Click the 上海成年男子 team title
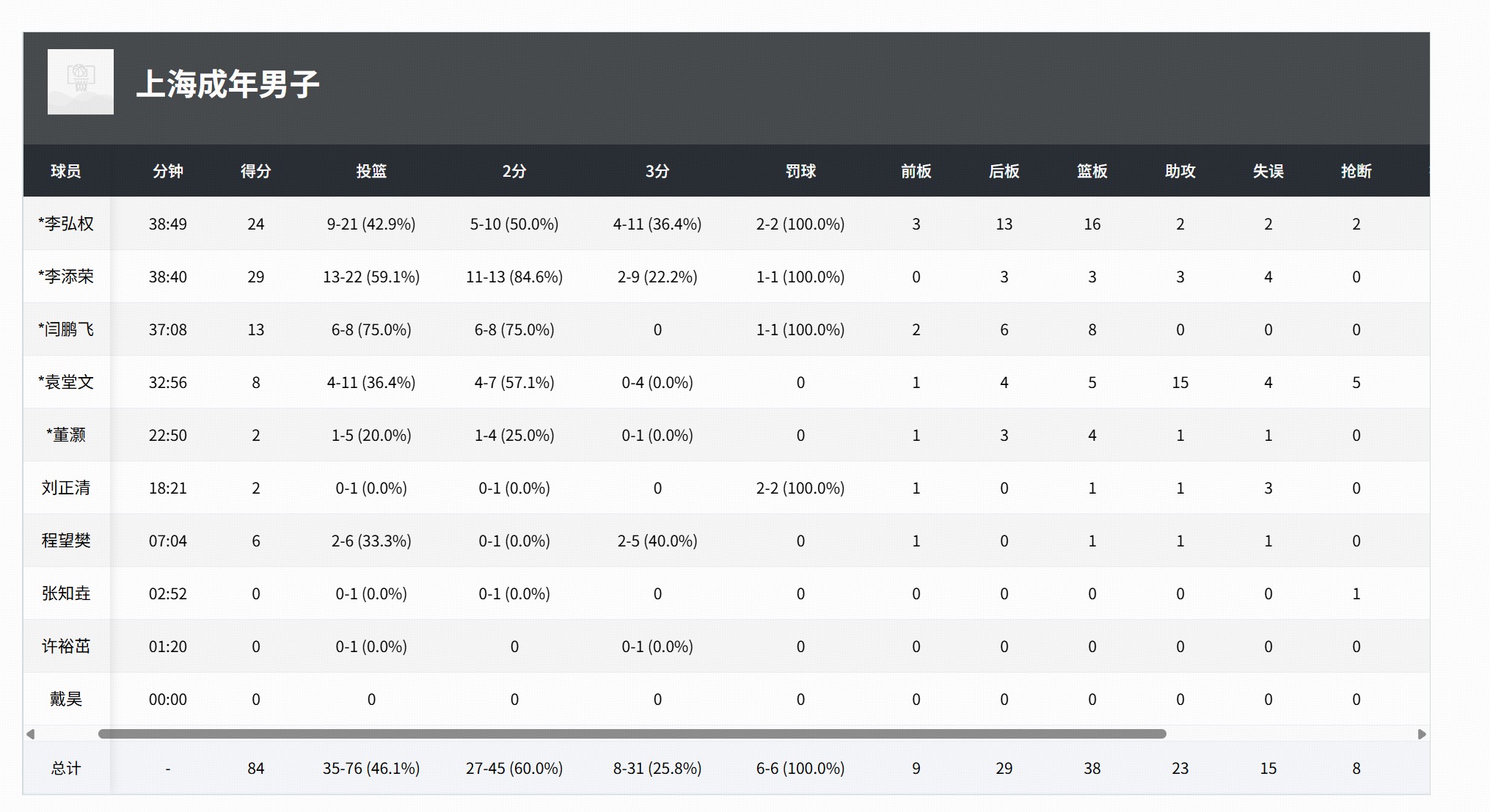The image size is (1490, 812). point(227,84)
